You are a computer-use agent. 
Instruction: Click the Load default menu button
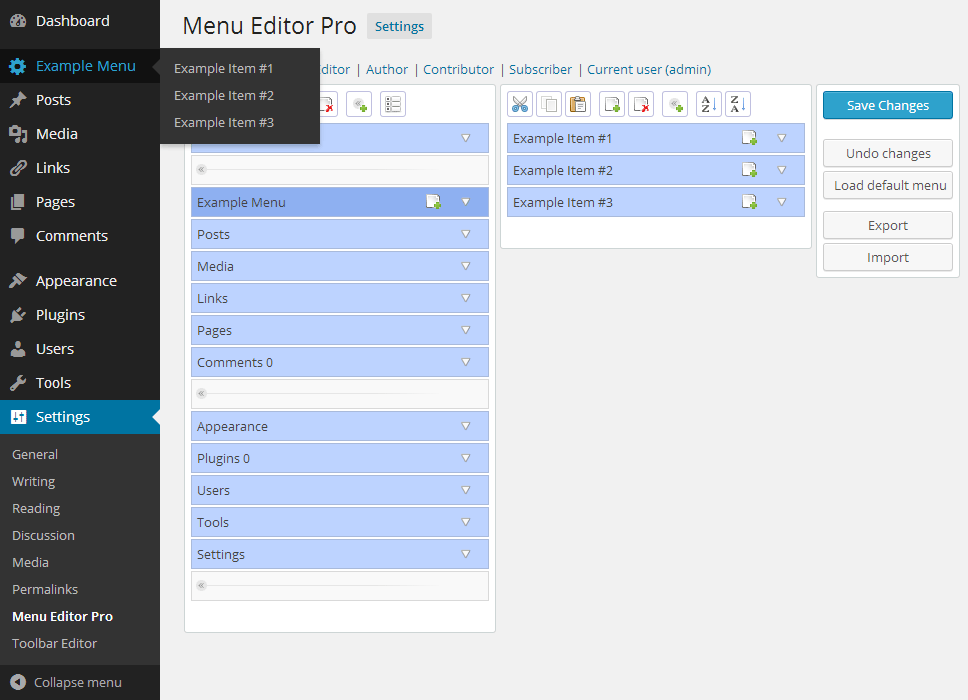[x=887, y=185]
